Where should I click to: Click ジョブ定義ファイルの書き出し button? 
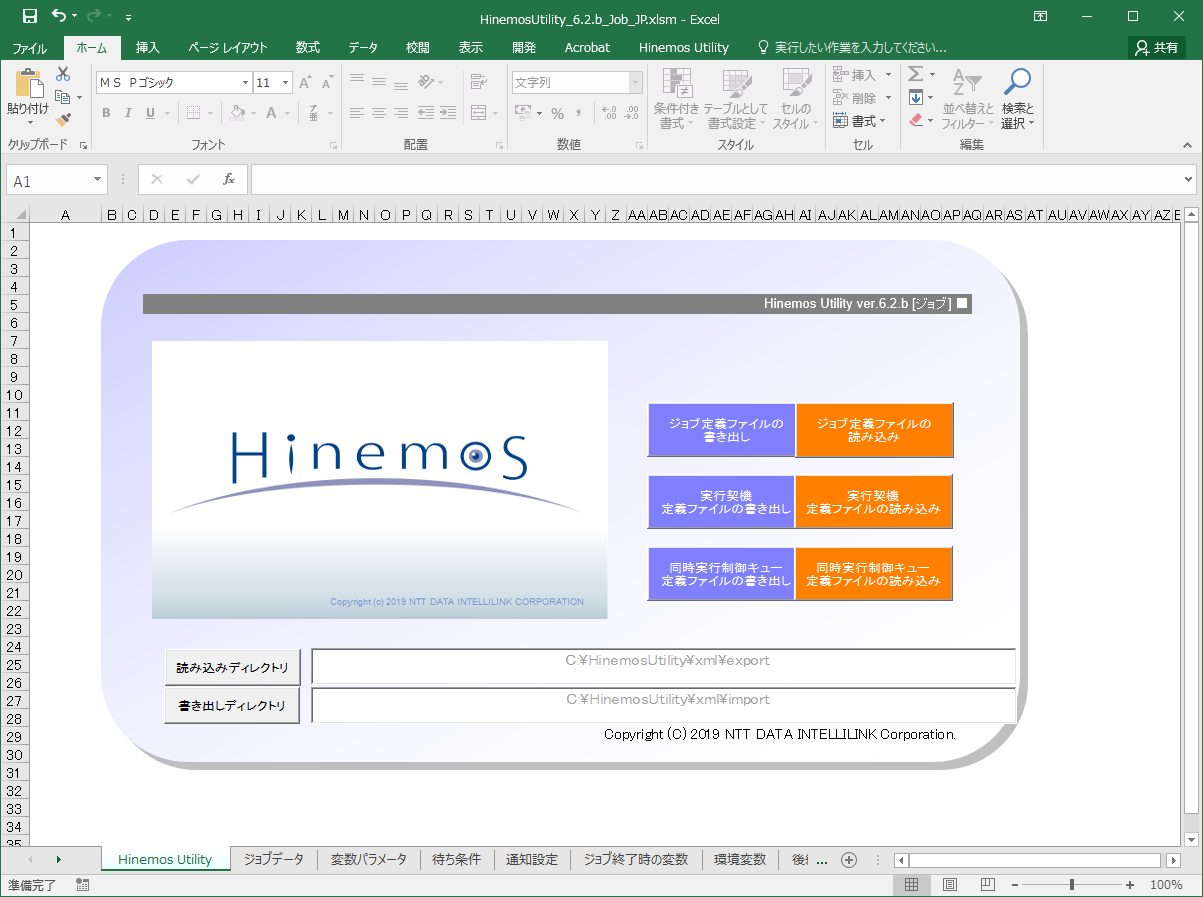(721, 430)
